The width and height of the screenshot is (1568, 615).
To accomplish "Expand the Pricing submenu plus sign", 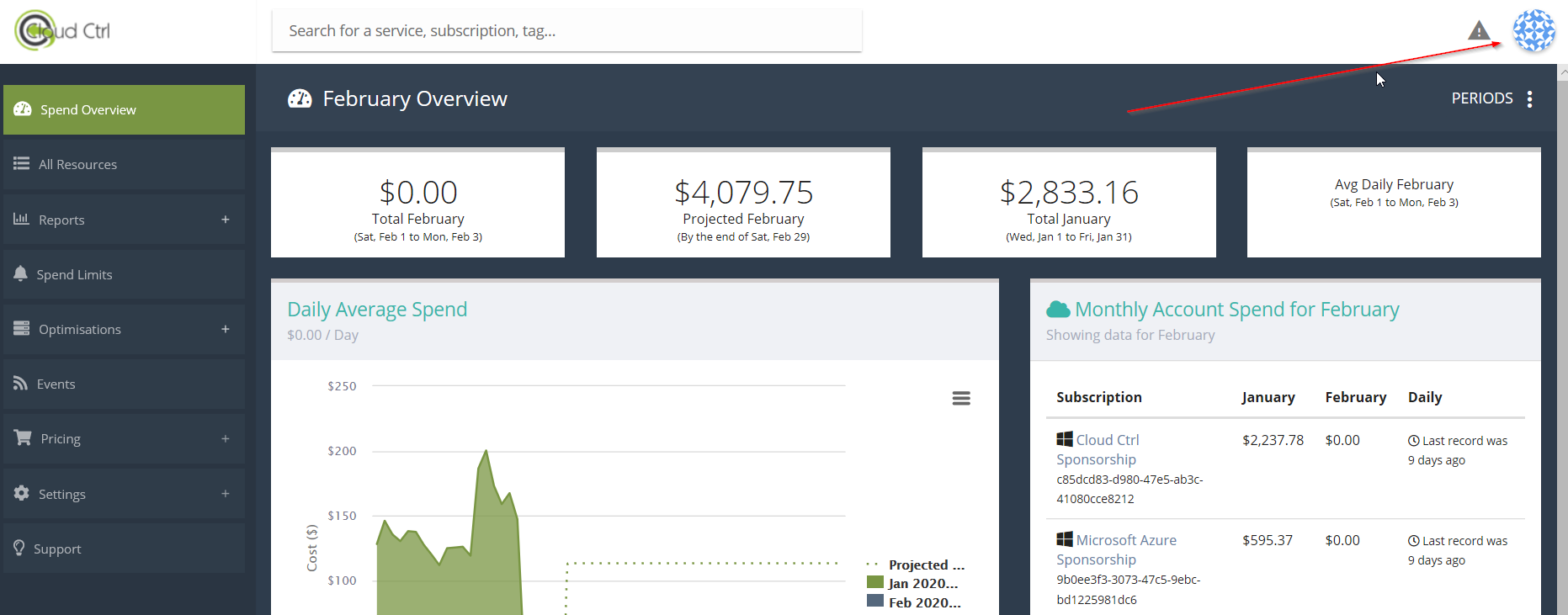I will click(226, 438).
